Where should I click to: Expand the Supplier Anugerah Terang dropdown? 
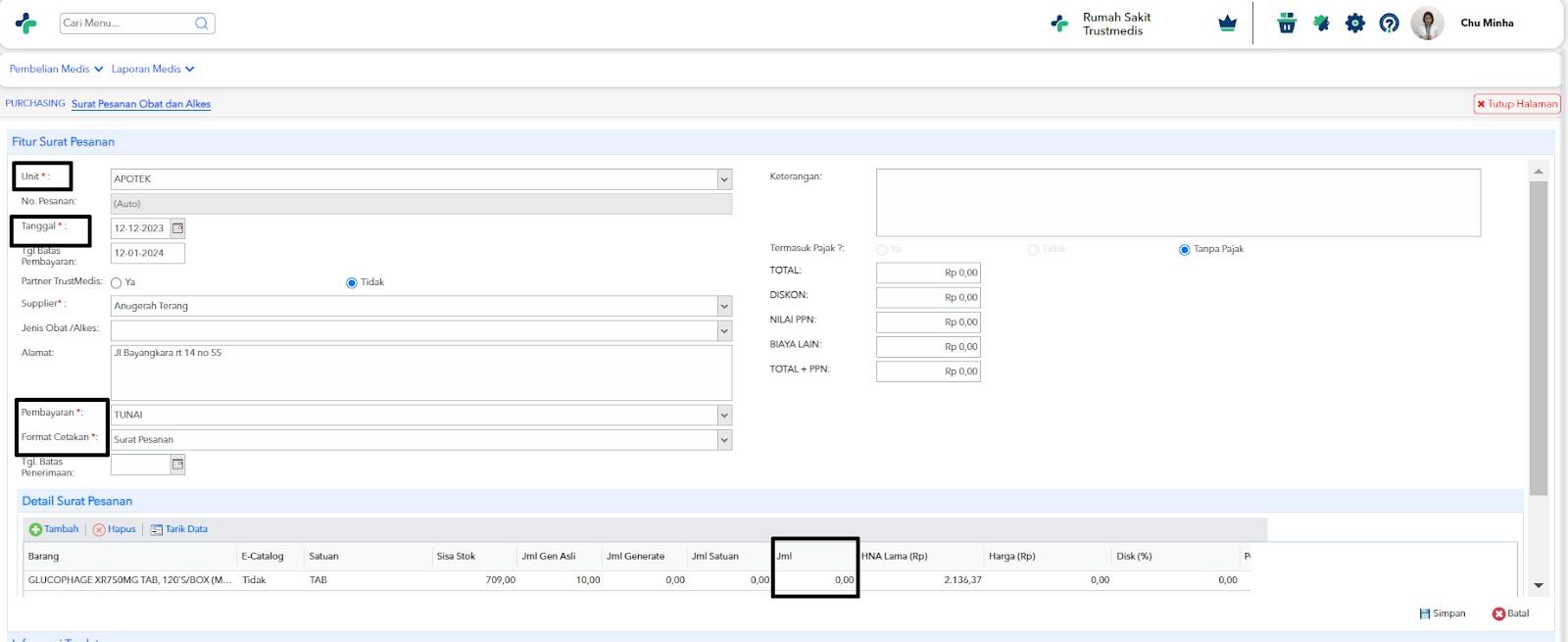pos(724,306)
